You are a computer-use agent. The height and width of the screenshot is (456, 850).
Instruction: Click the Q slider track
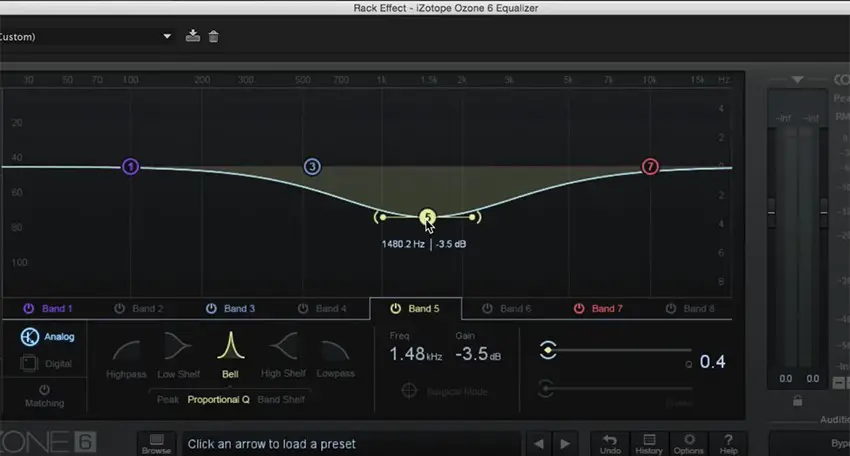623,350
